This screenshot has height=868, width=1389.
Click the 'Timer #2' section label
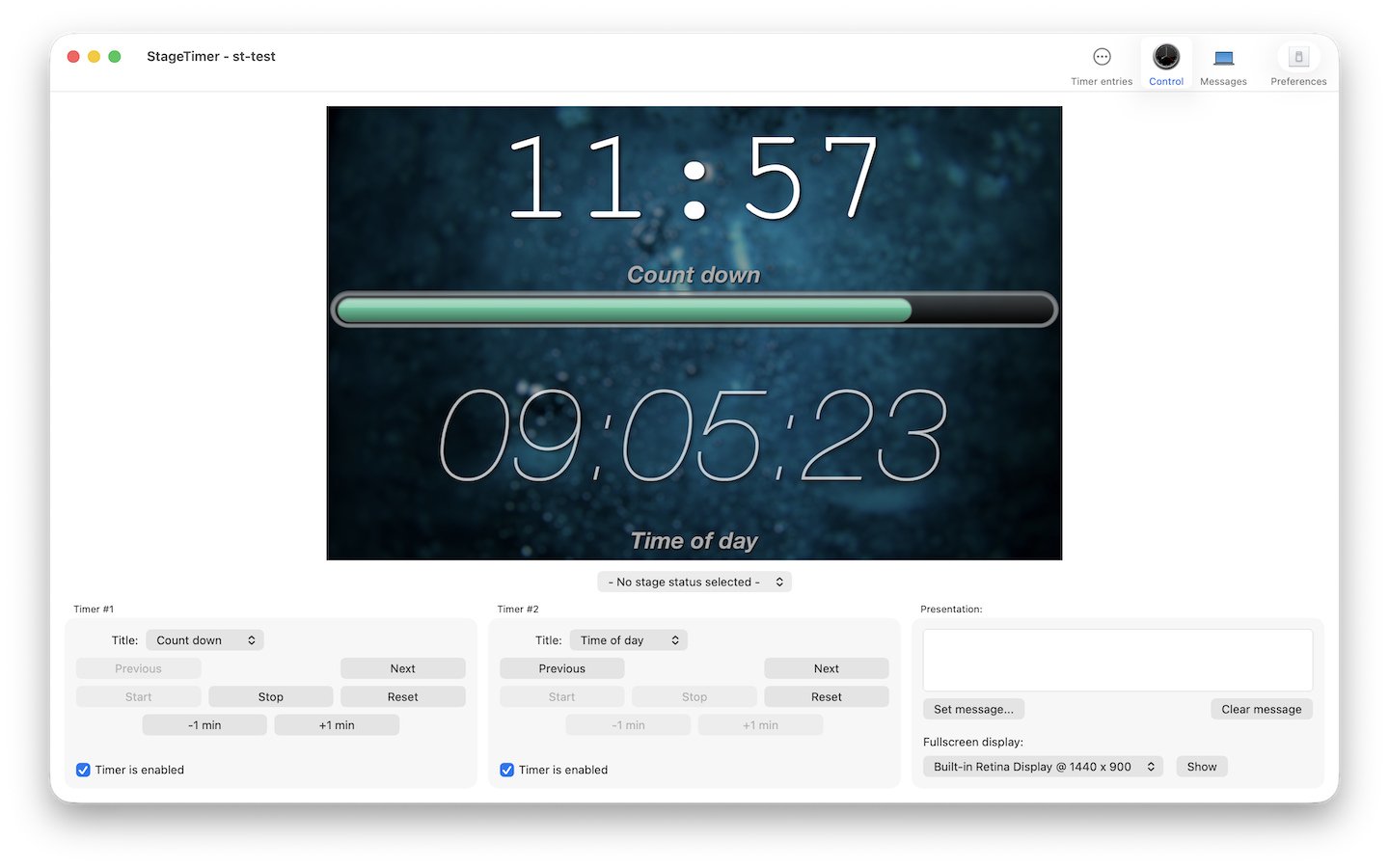[518, 610]
